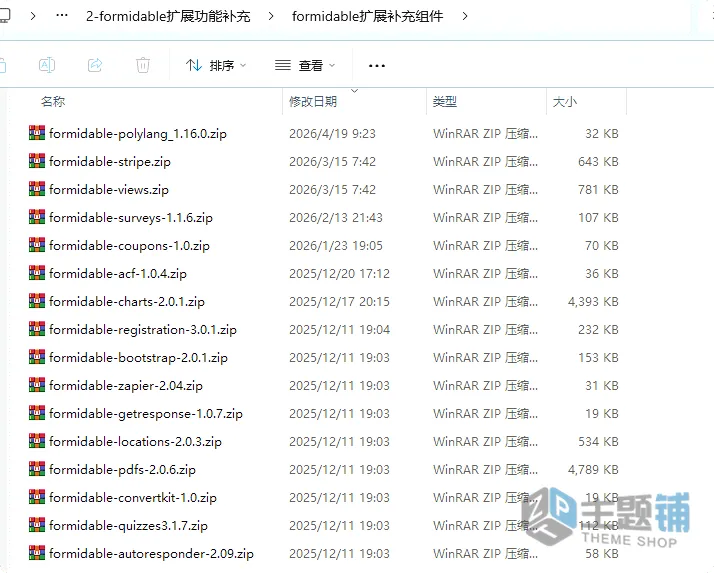
Task: Go to 2-formidable扩展功能补充 breadcrumb folder
Action: tap(168, 16)
